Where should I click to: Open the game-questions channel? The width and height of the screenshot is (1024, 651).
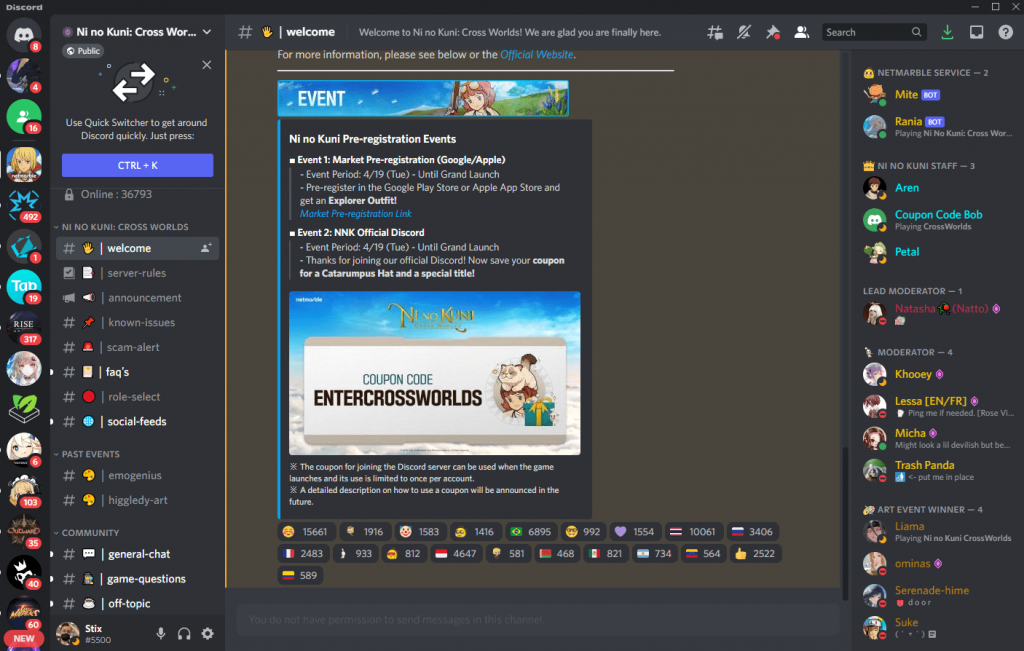137,579
